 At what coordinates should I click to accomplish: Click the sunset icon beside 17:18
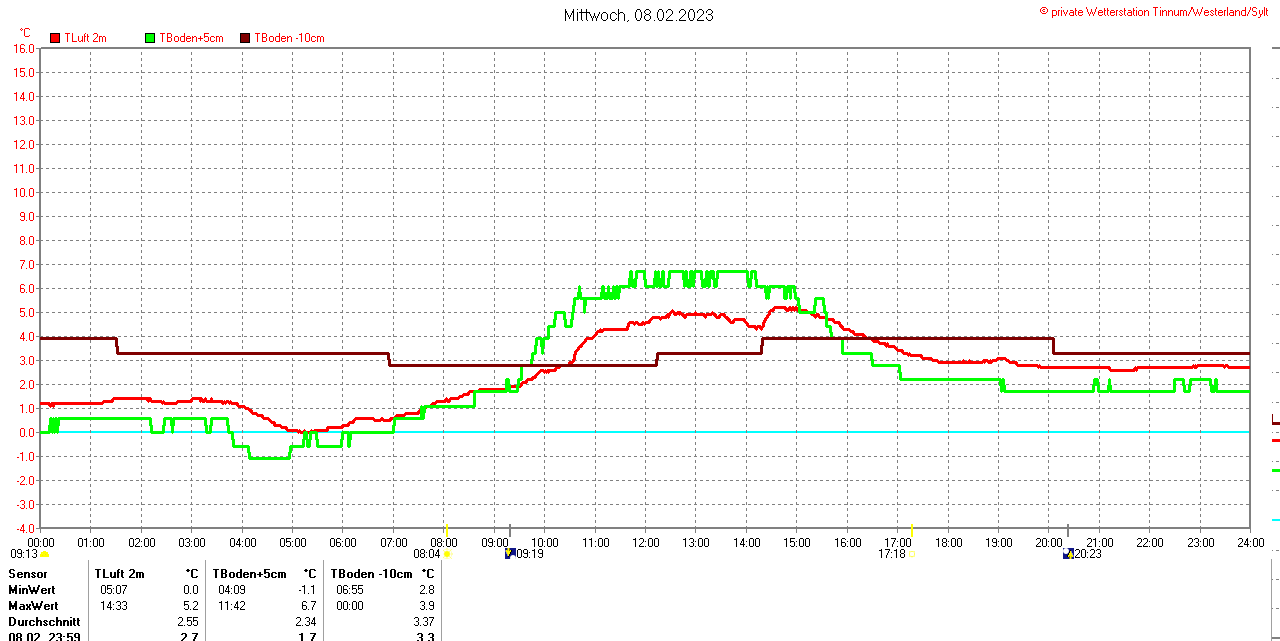point(912,554)
